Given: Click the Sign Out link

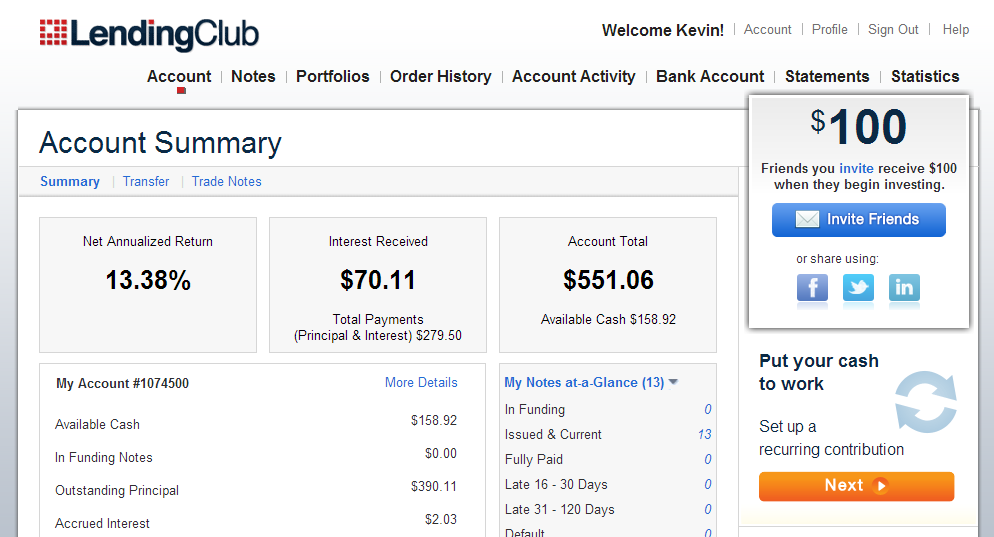Looking at the screenshot, I should click(x=893, y=29).
